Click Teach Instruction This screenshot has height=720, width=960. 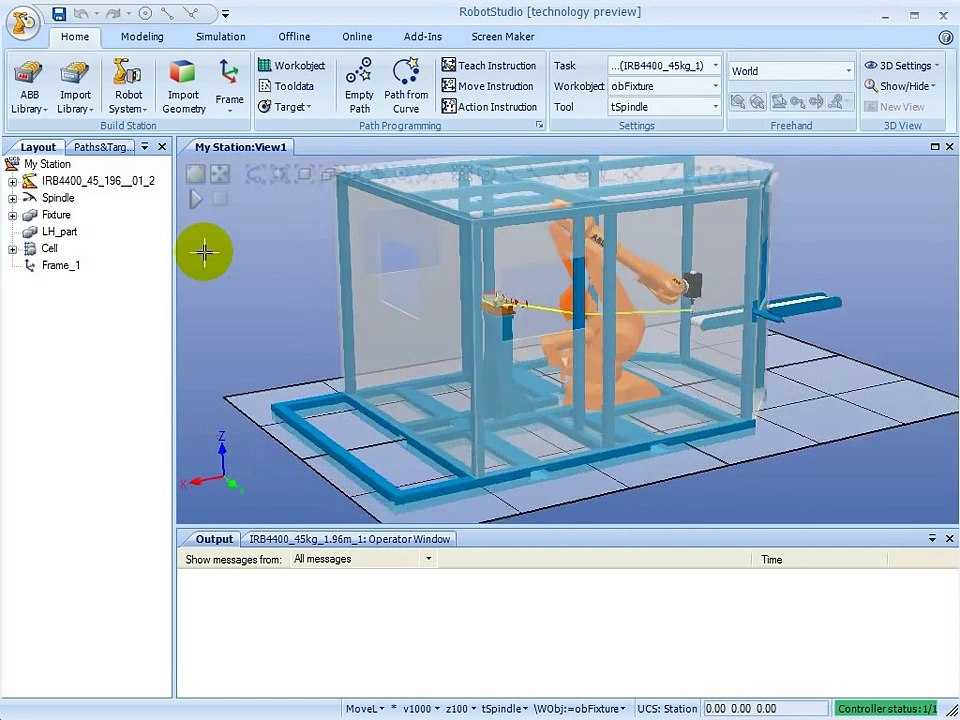[489, 65]
